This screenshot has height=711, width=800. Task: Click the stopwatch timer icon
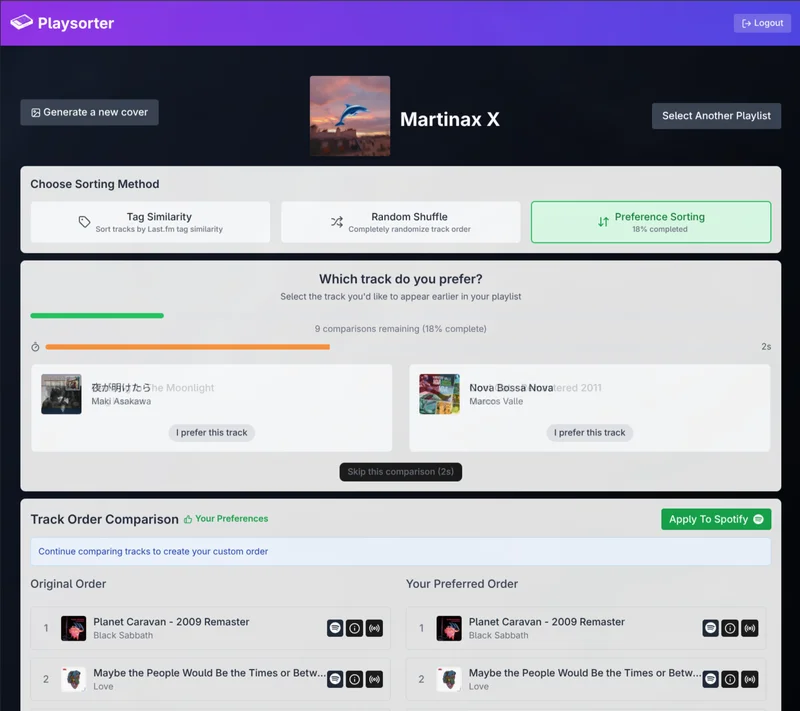tap(35, 347)
